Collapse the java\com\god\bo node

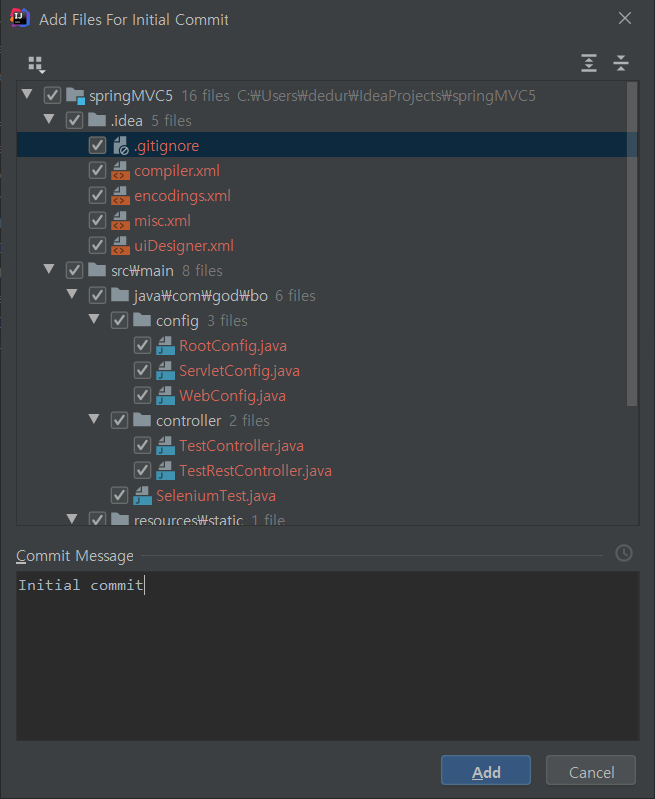click(72, 294)
